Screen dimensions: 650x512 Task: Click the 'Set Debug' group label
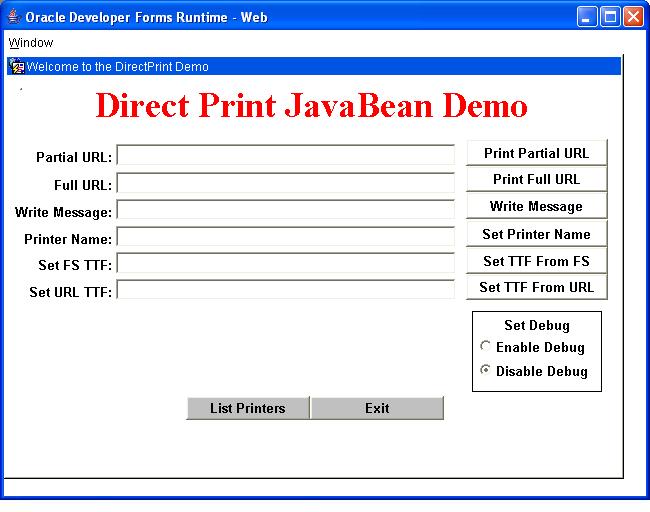[x=537, y=325]
